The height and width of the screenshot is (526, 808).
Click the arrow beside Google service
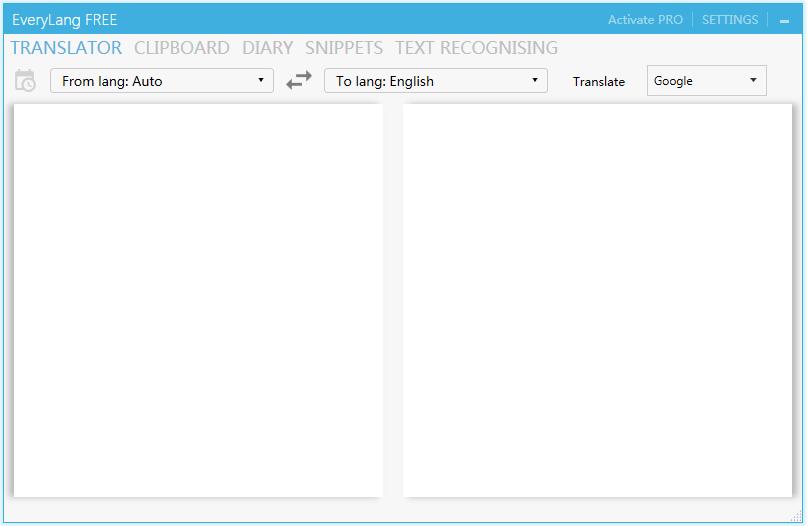tap(753, 80)
